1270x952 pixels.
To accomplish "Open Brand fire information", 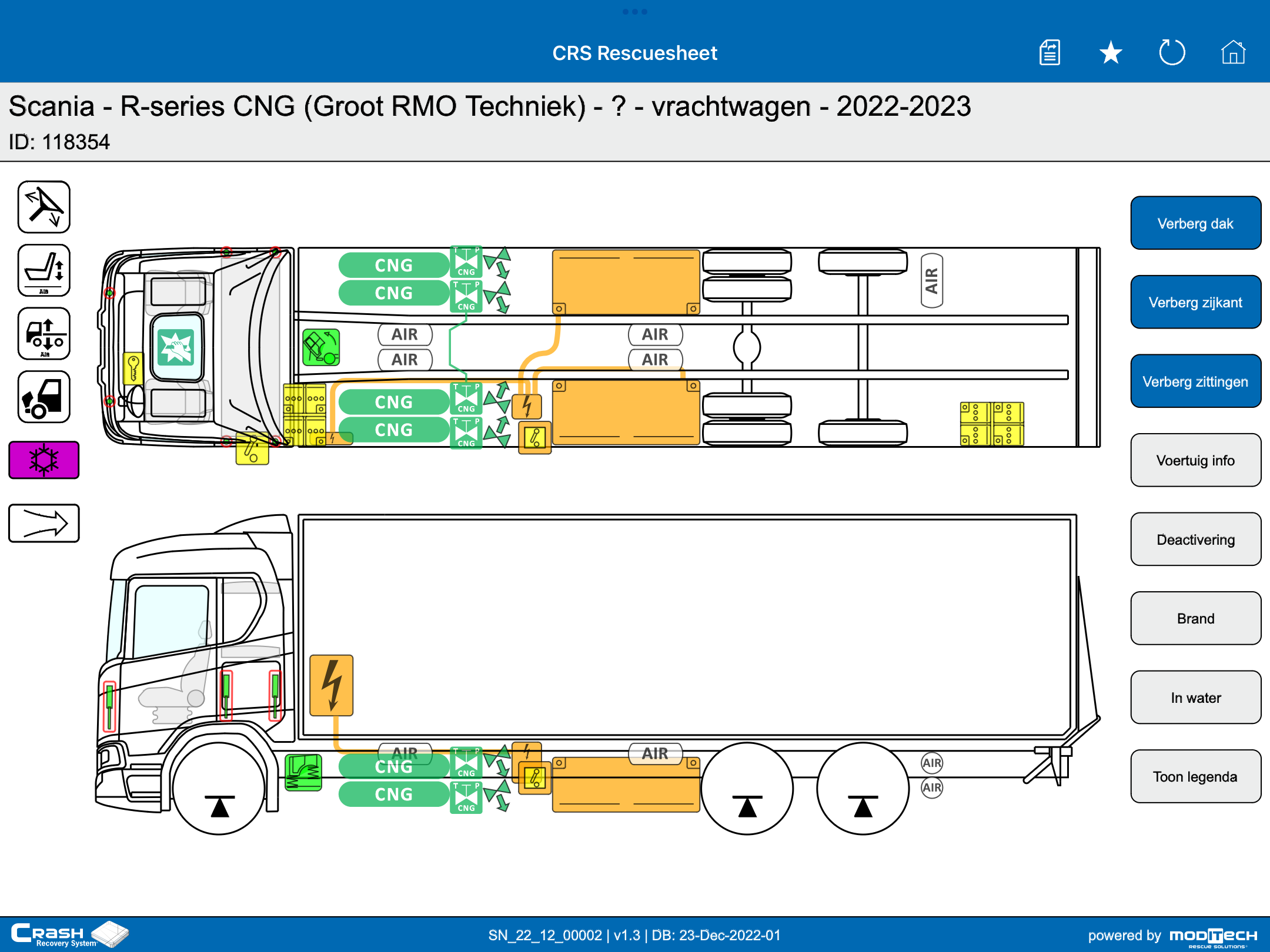I will coord(1195,618).
